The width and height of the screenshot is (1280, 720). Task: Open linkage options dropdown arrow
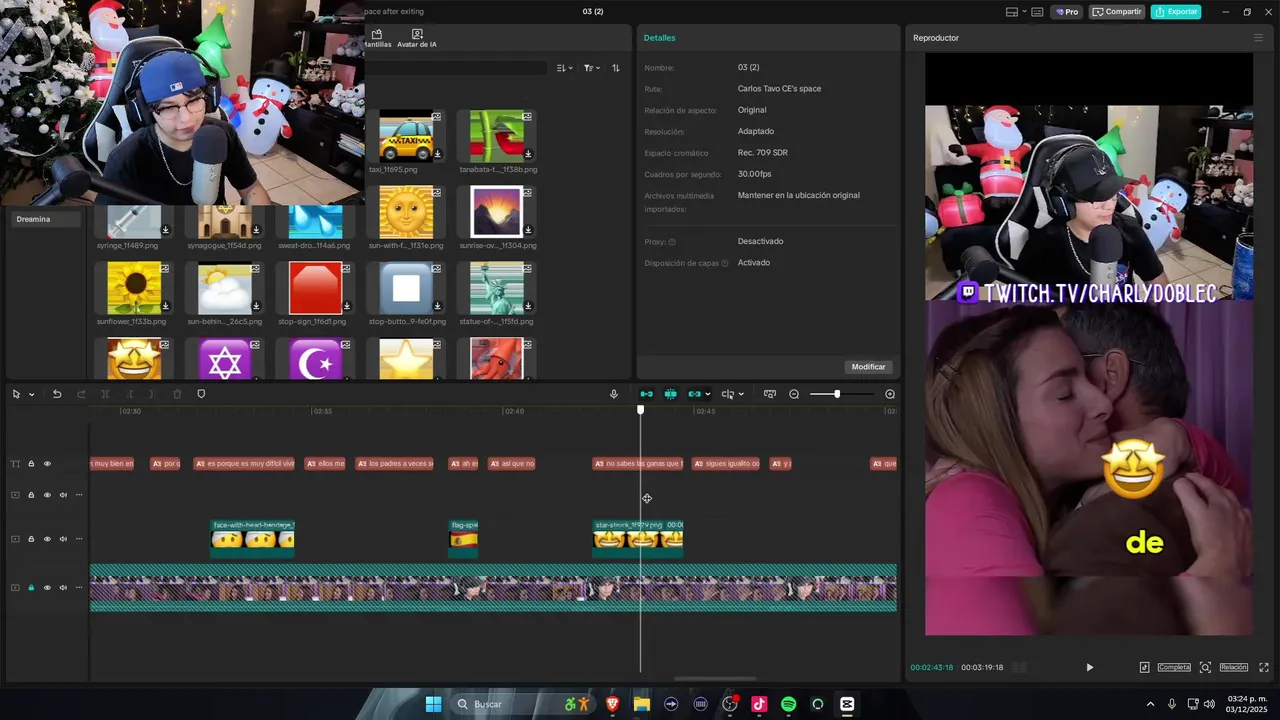708,394
